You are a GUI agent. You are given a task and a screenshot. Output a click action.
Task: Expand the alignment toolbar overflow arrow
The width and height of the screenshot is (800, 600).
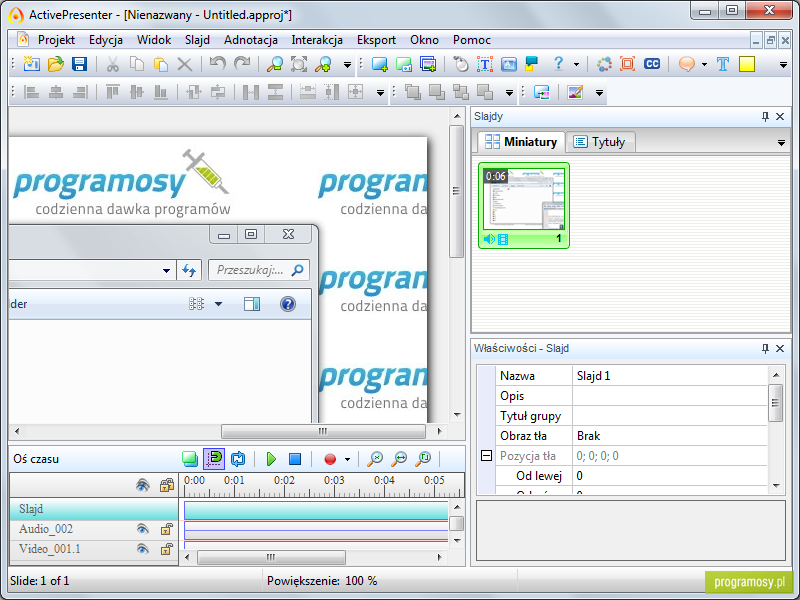pos(380,93)
